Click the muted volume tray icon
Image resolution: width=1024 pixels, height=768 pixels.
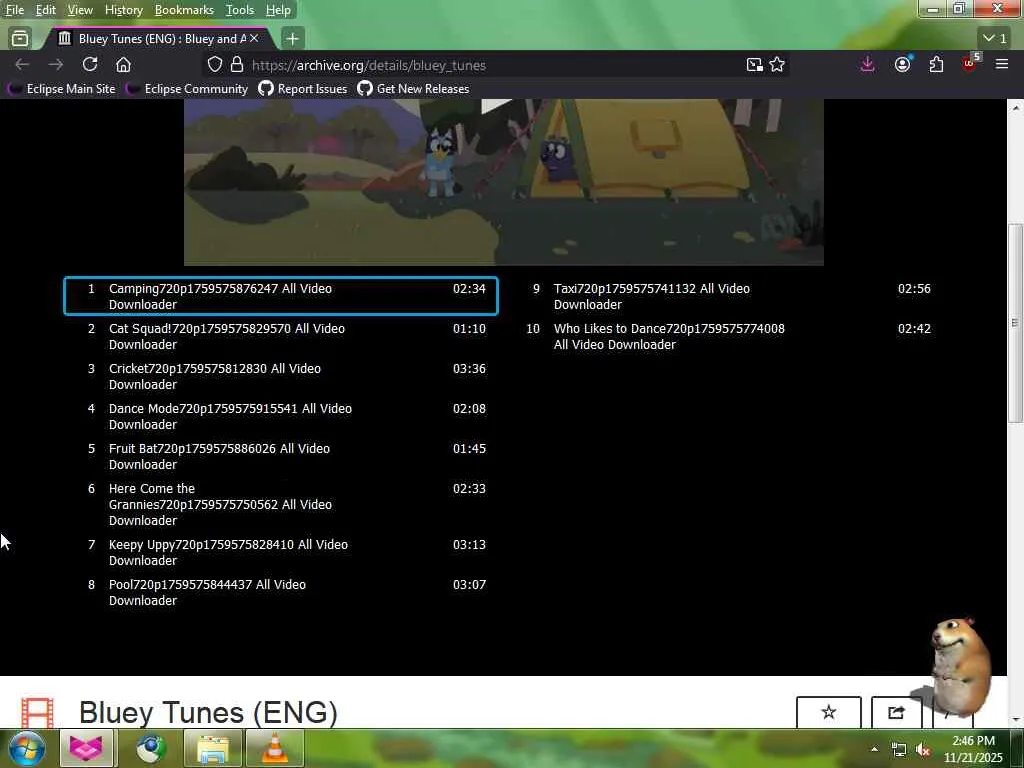coord(923,750)
